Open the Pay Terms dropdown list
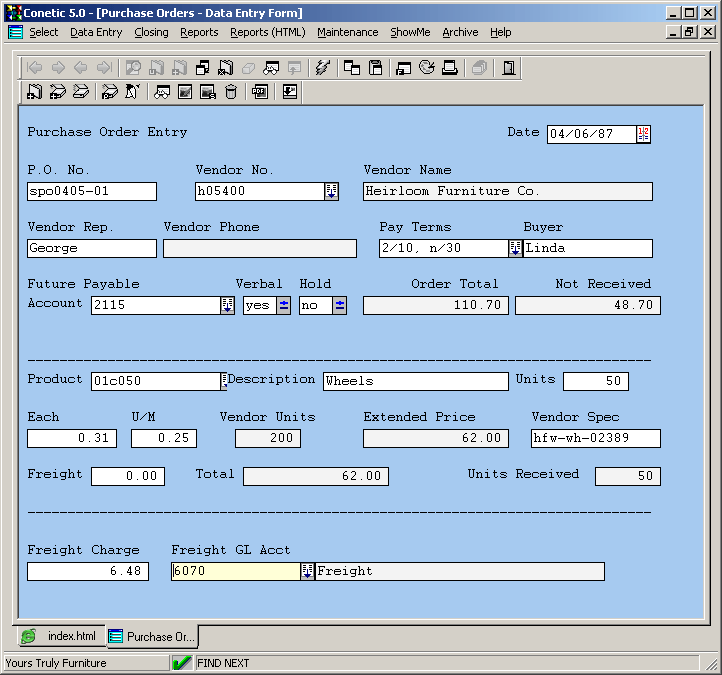This screenshot has width=722, height=675. [515, 249]
